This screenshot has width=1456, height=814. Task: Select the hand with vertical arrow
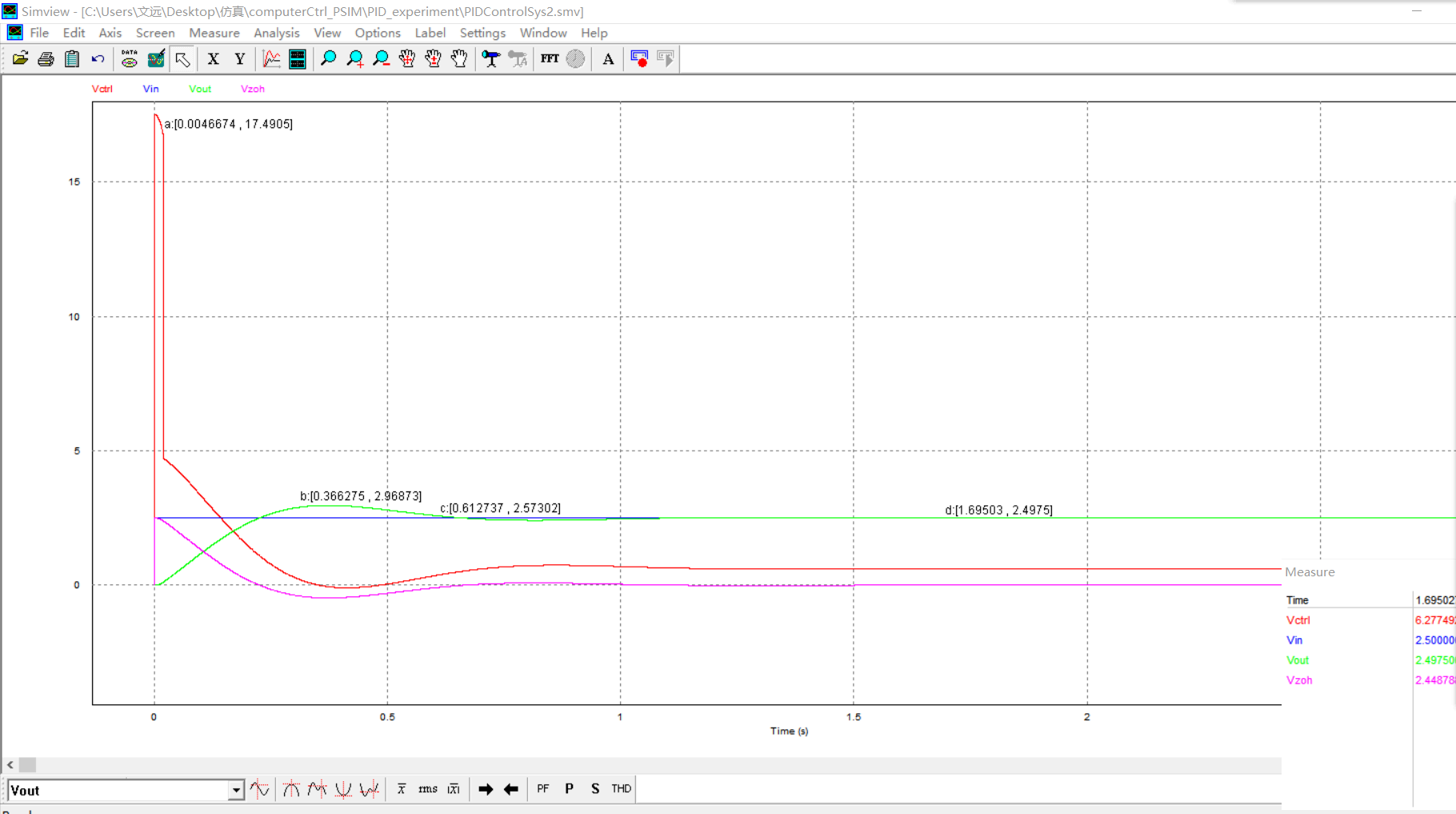(433, 58)
